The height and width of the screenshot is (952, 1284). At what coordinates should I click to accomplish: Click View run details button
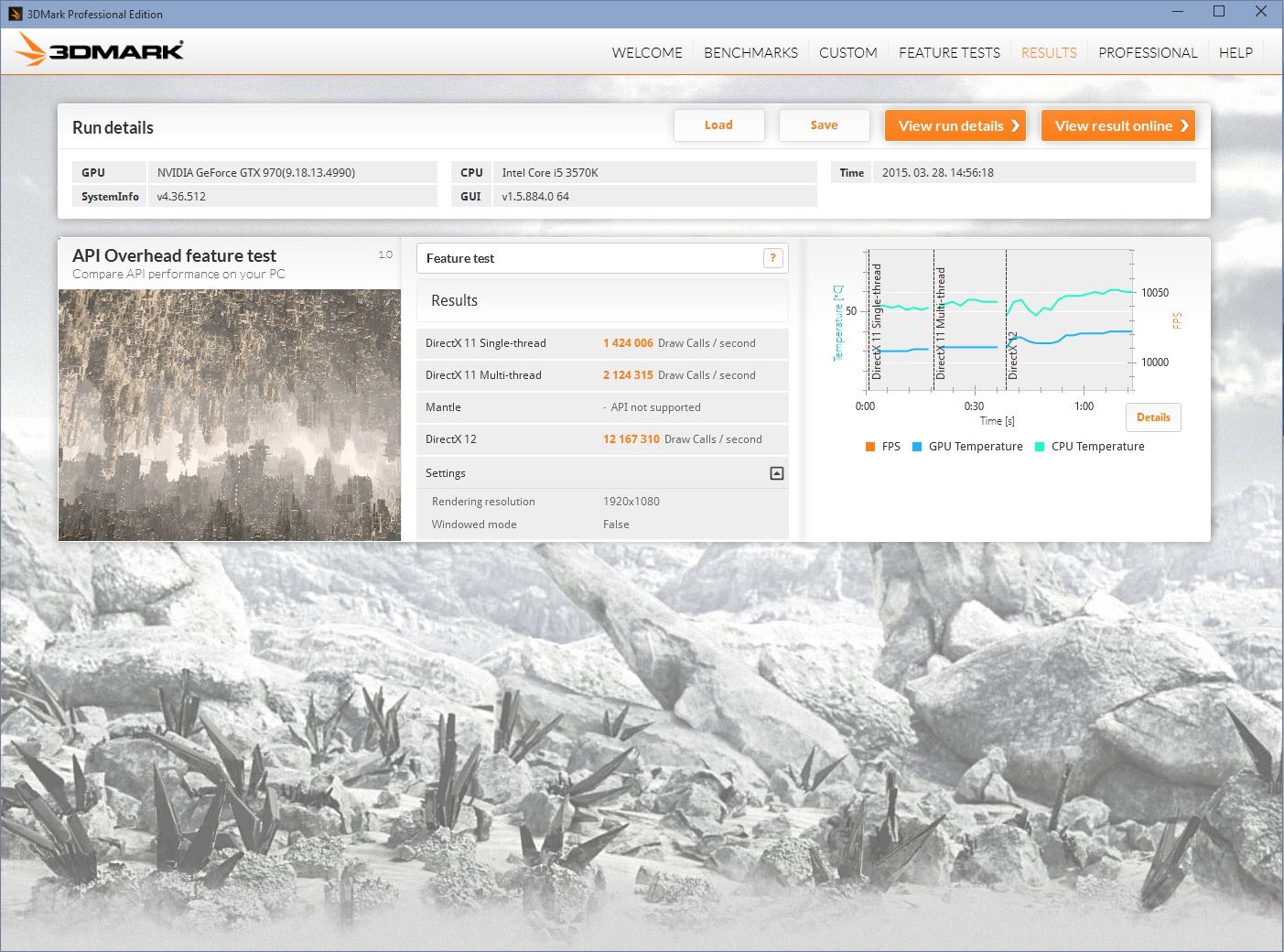tap(955, 125)
